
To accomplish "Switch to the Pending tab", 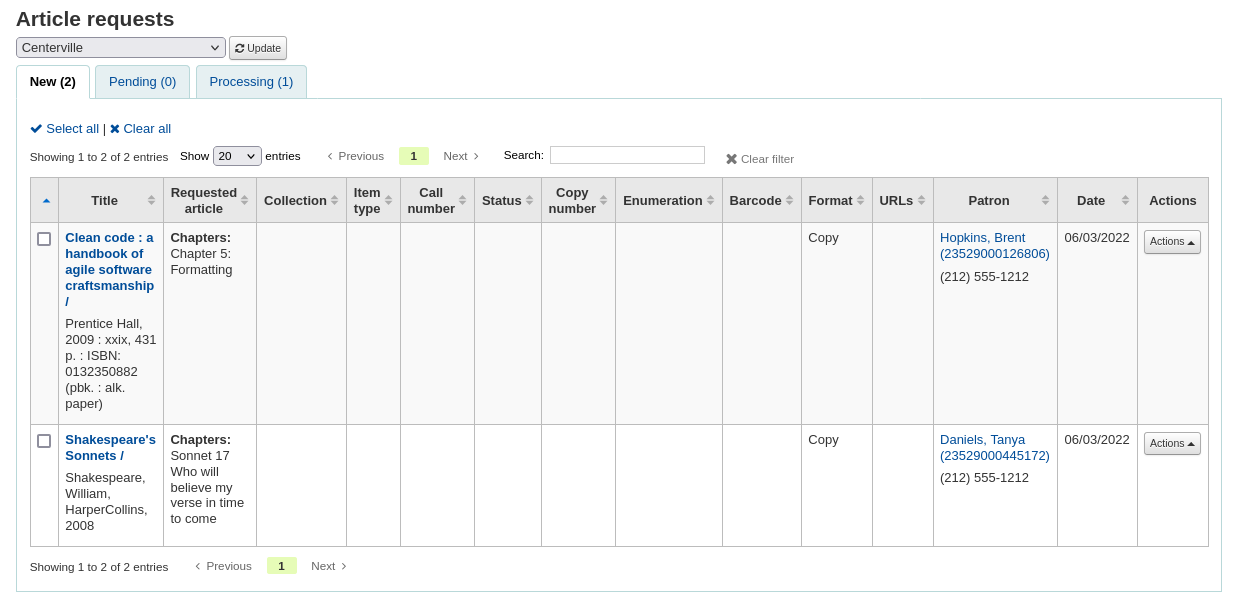I will click(142, 81).
